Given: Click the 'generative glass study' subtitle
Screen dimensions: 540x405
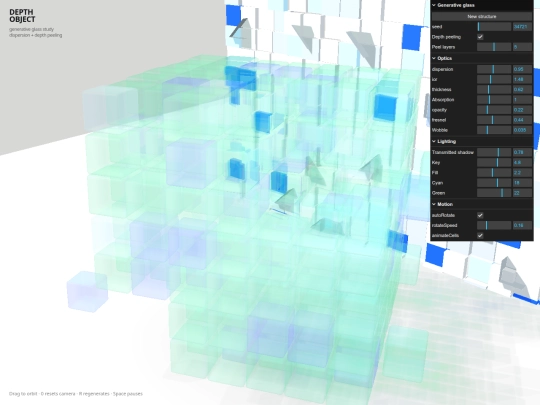Looking at the screenshot, I should (x=31, y=29).
